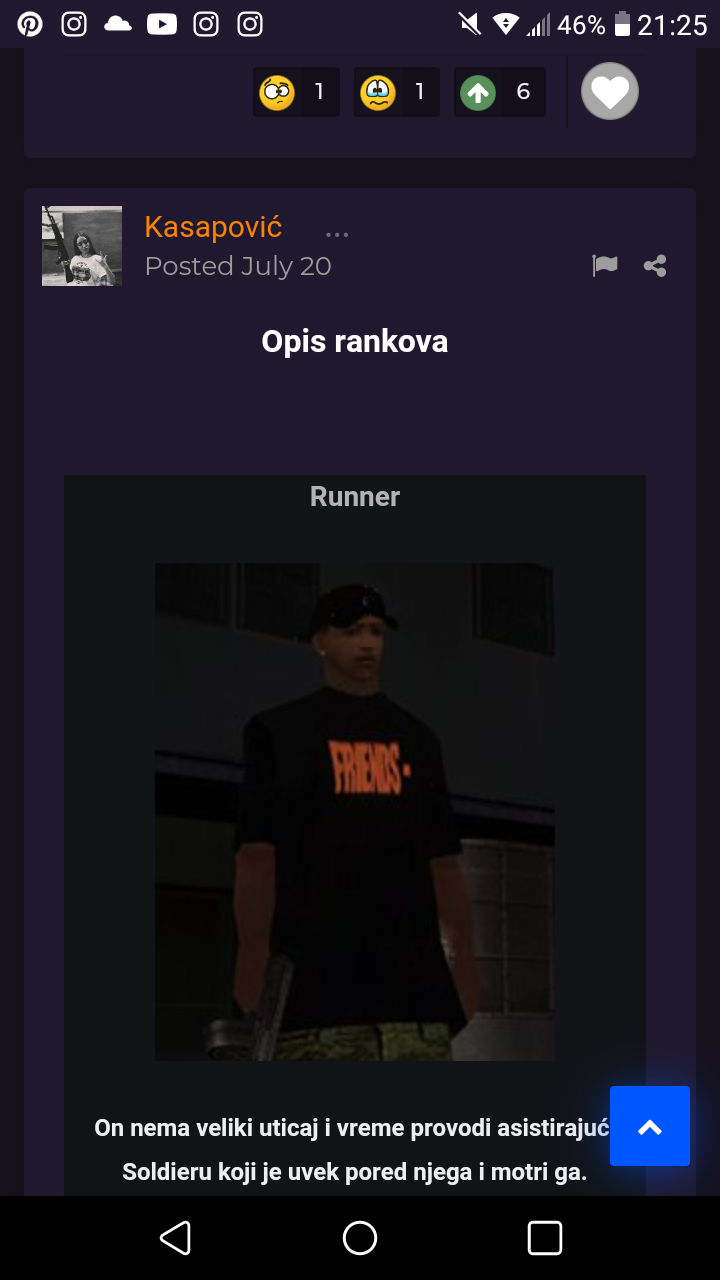Screen dimensions: 720x1280
Task: Open Kasapović's profile name link
Action: pyautogui.click(x=213, y=227)
